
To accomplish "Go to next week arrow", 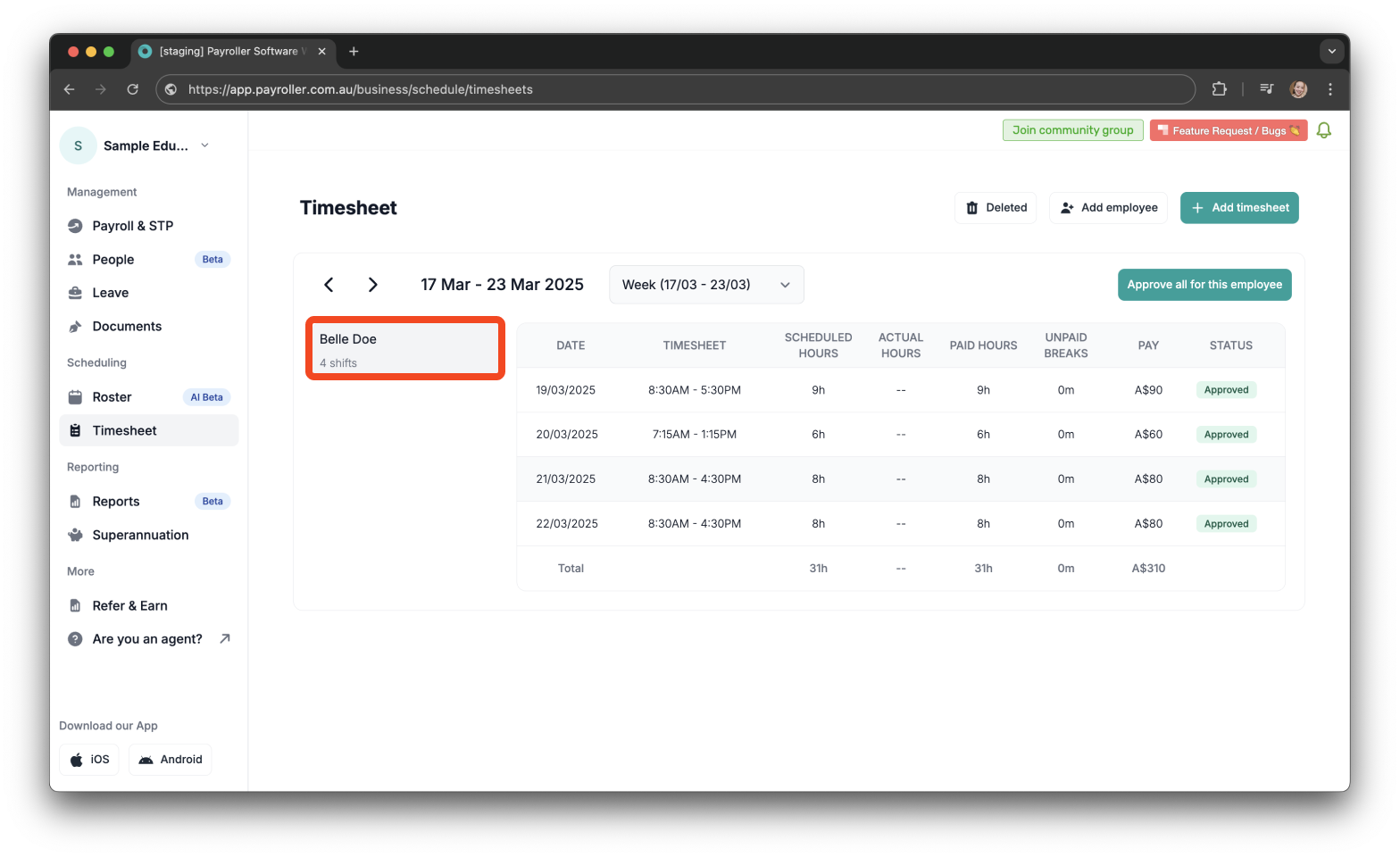I will pos(373,285).
